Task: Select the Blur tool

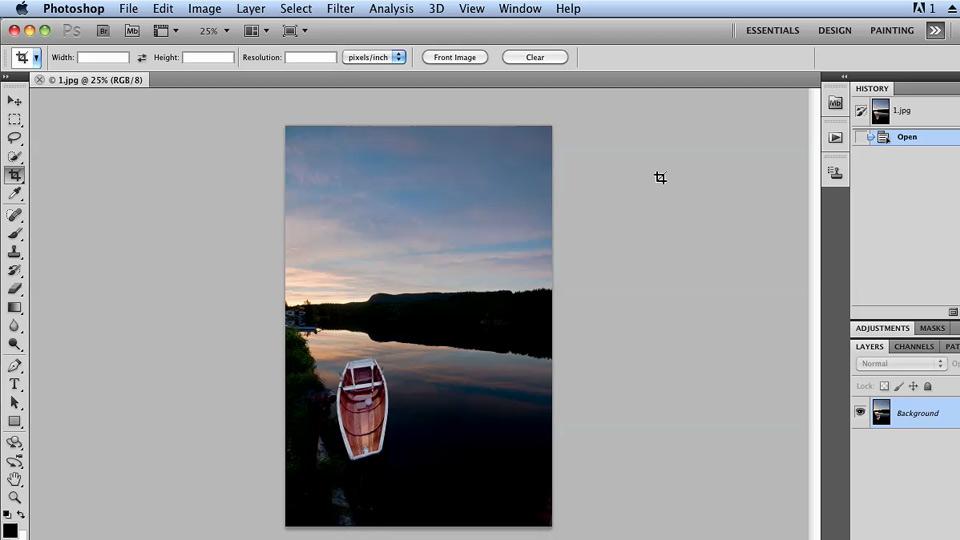Action: (14, 326)
